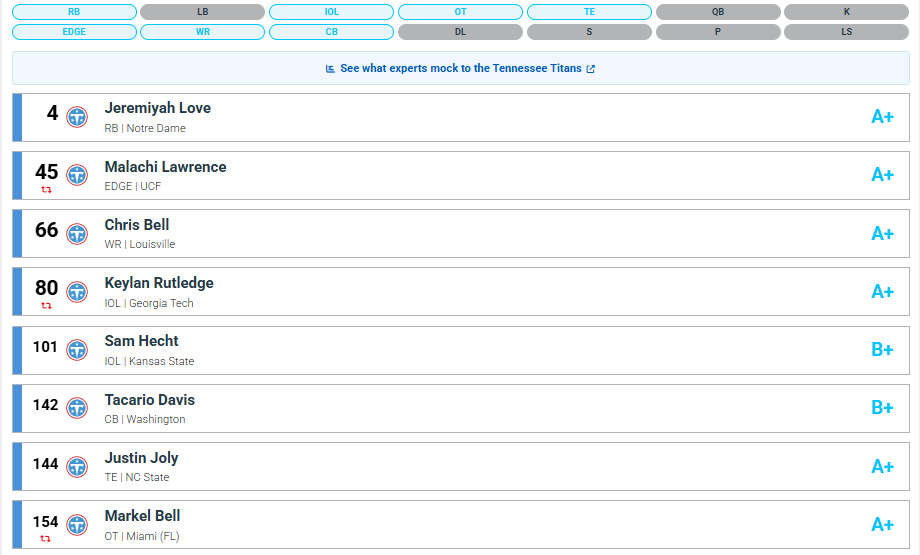Click pick number 144
920x555 pixels.
(x=45, y=464)
